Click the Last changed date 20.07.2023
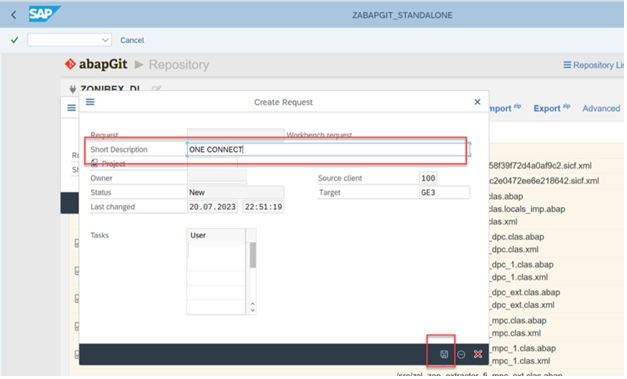627x379 pixels. [212, 207]
